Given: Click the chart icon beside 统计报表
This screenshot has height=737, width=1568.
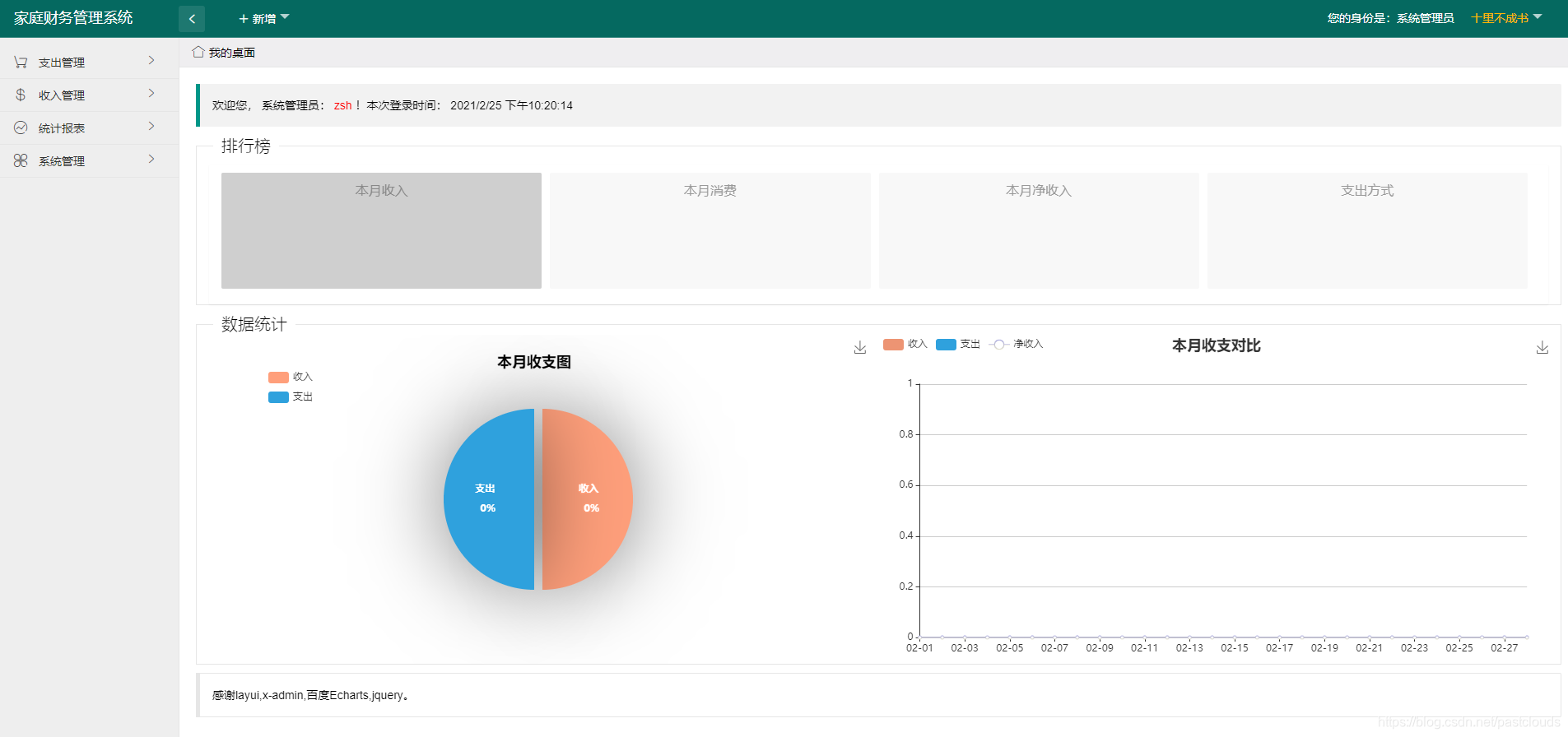Looking at the screenshot, I should click(x=21, y=128).
